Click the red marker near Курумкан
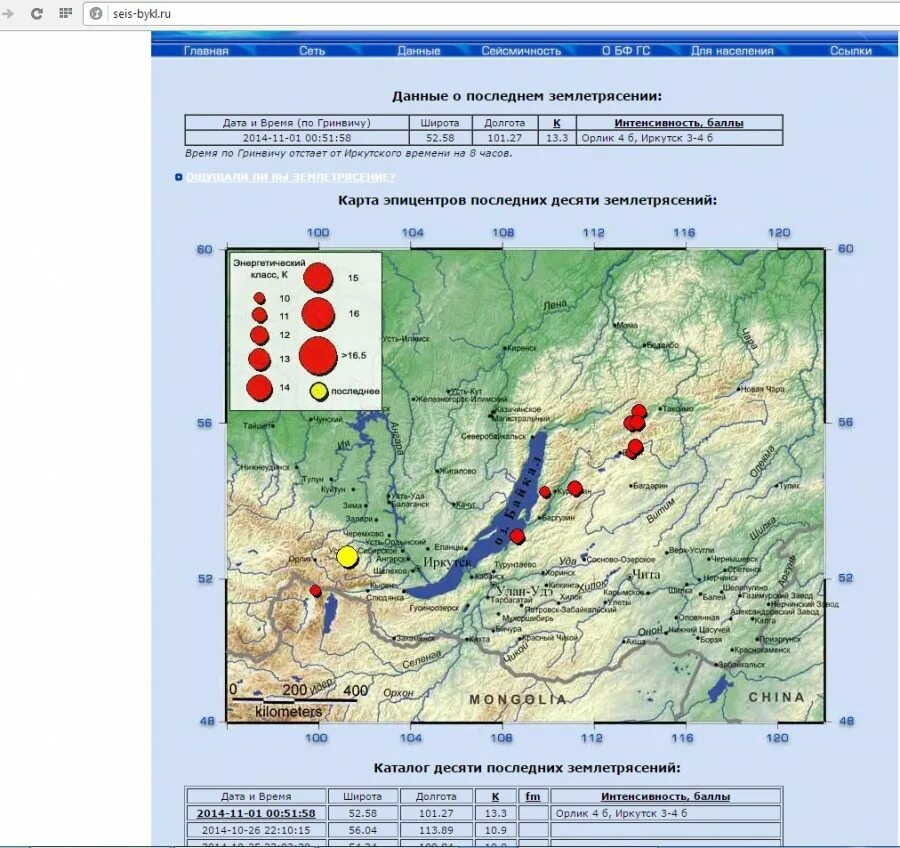This screenshot has width=900, height=848. [x=575, y=489]
